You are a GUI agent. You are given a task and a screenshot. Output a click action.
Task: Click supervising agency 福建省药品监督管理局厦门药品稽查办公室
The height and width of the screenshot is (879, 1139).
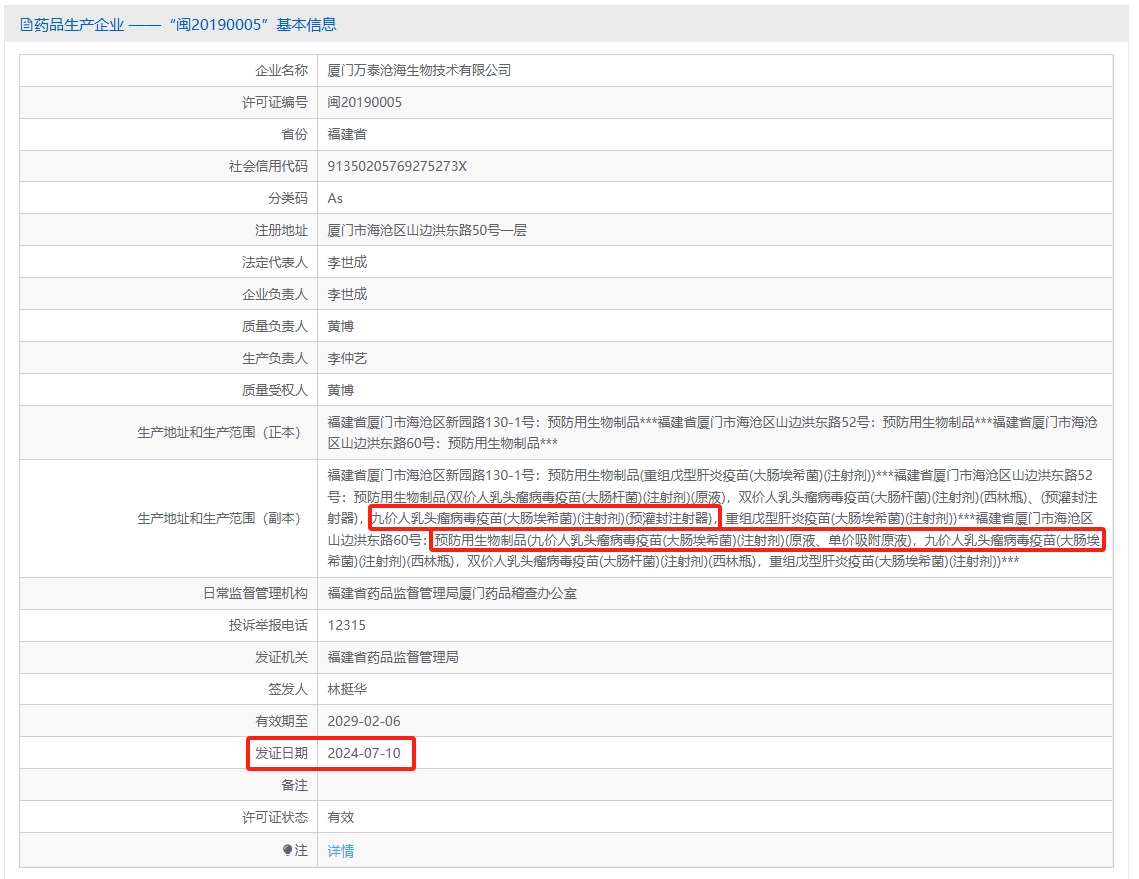click(x=452, y=594)
